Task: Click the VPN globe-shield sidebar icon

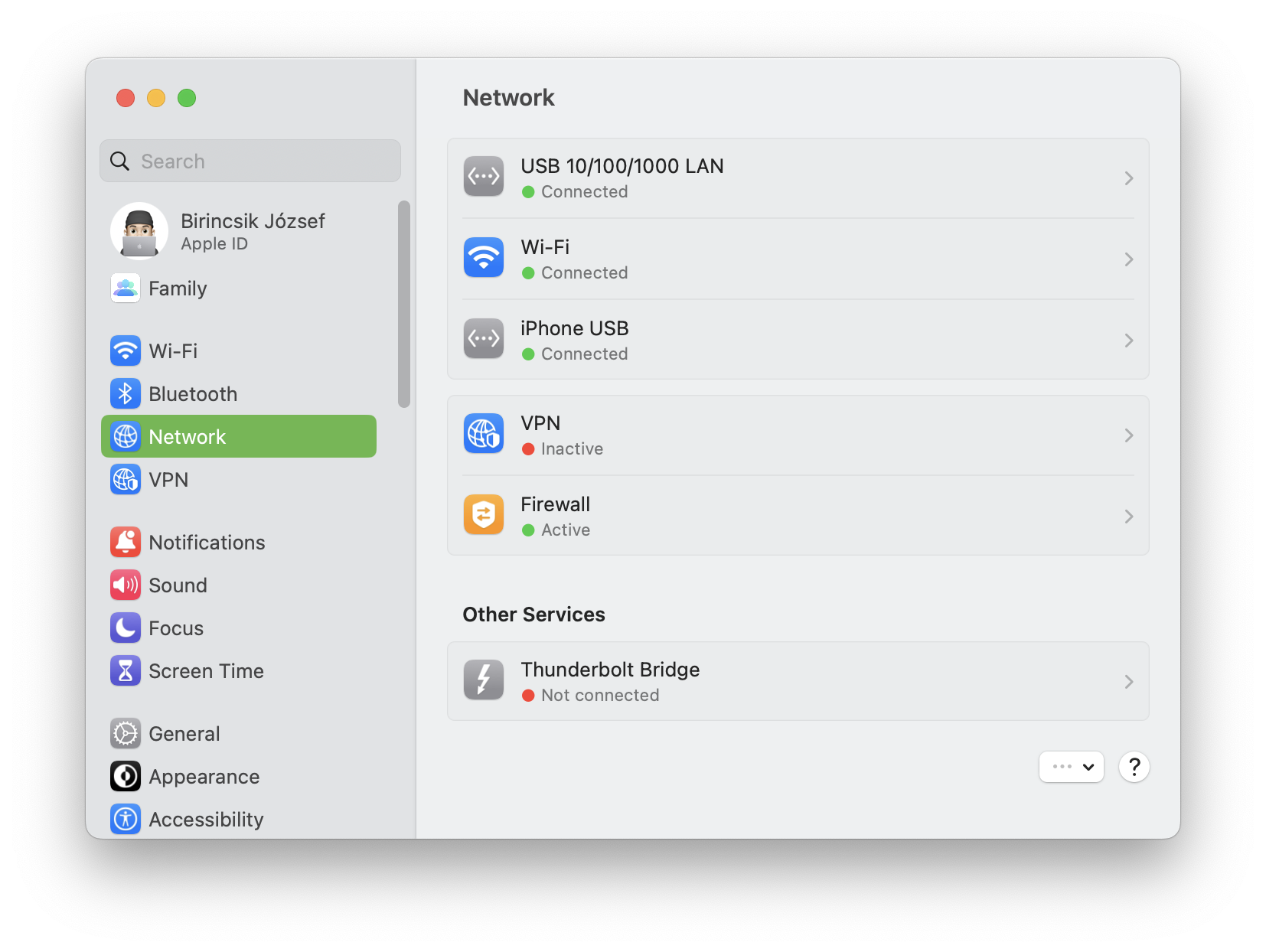Action: (126, 480)
